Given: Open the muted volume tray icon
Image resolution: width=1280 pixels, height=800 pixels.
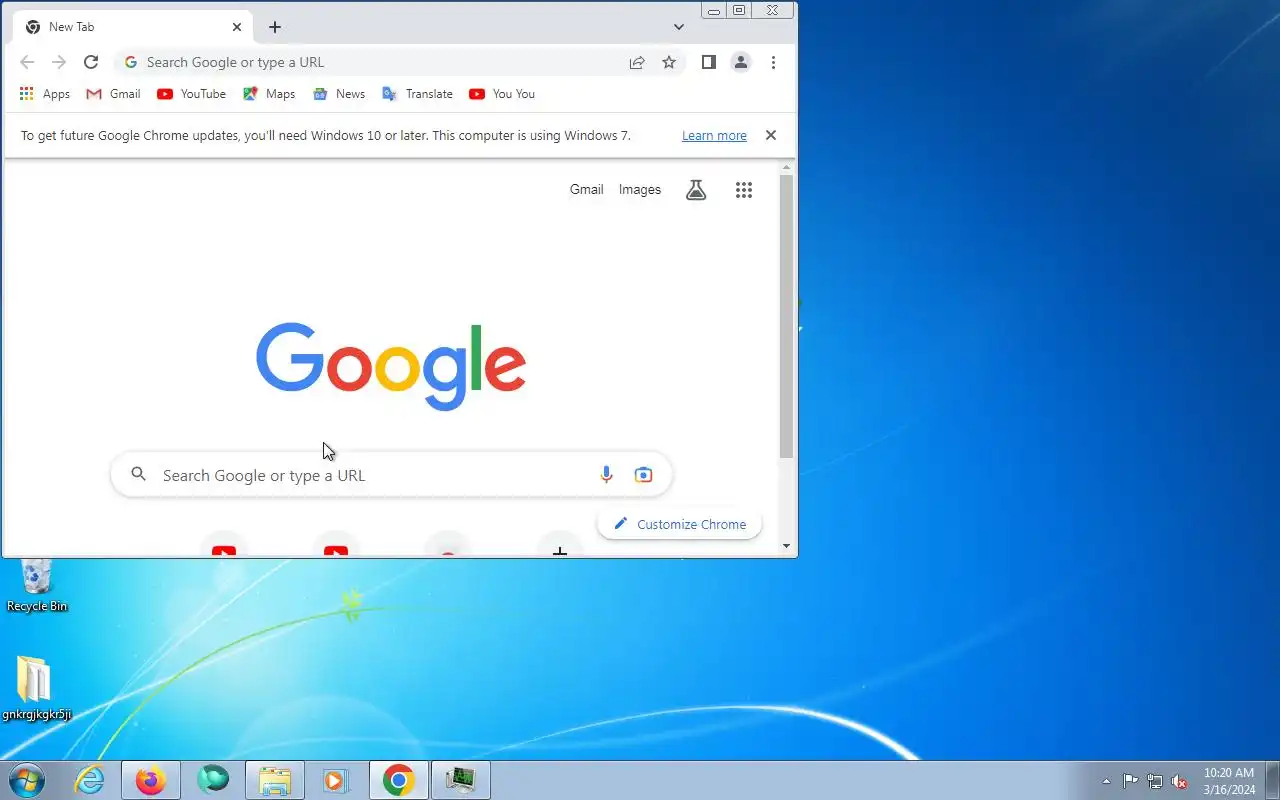Looking at the screenshot, I should [1180, 781].
